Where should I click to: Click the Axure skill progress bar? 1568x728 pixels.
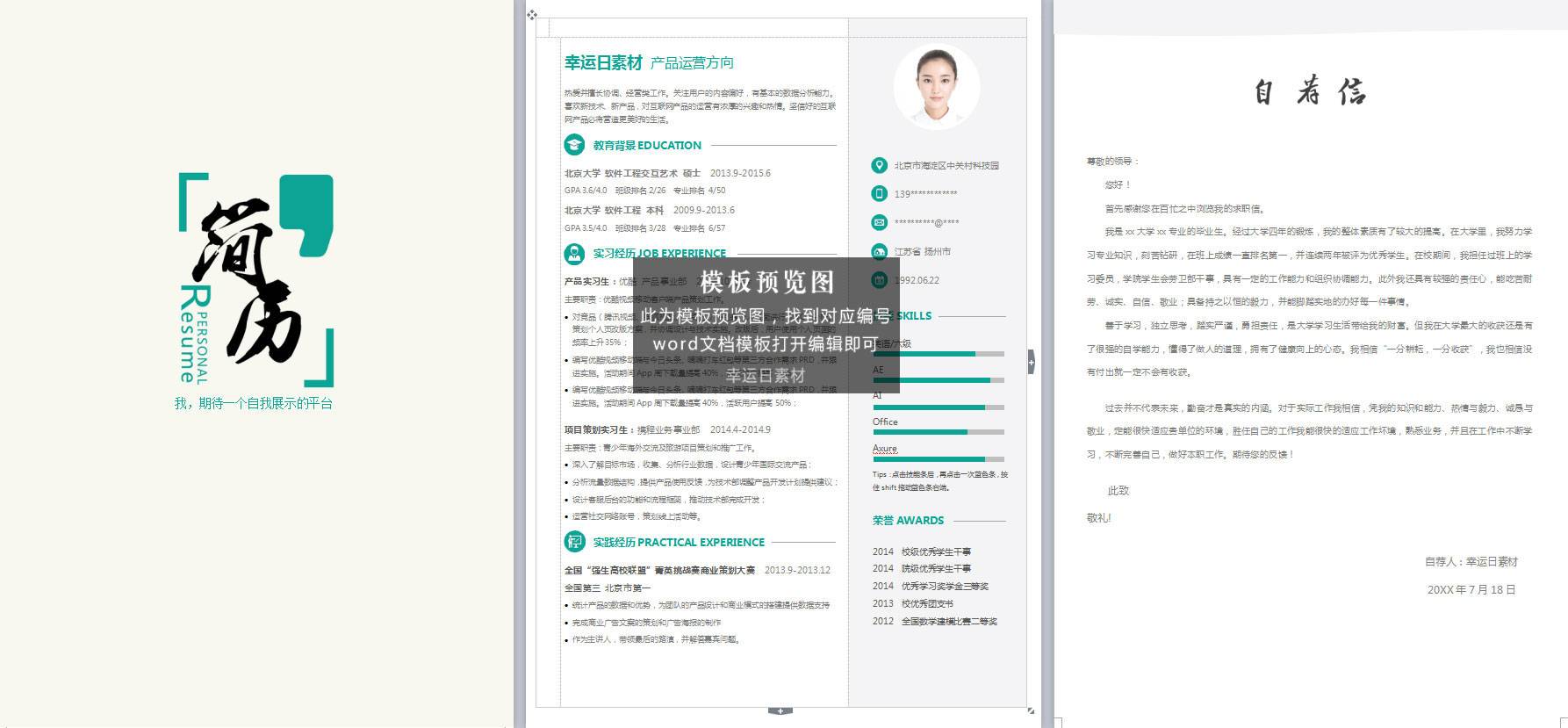tap(939, 459)
